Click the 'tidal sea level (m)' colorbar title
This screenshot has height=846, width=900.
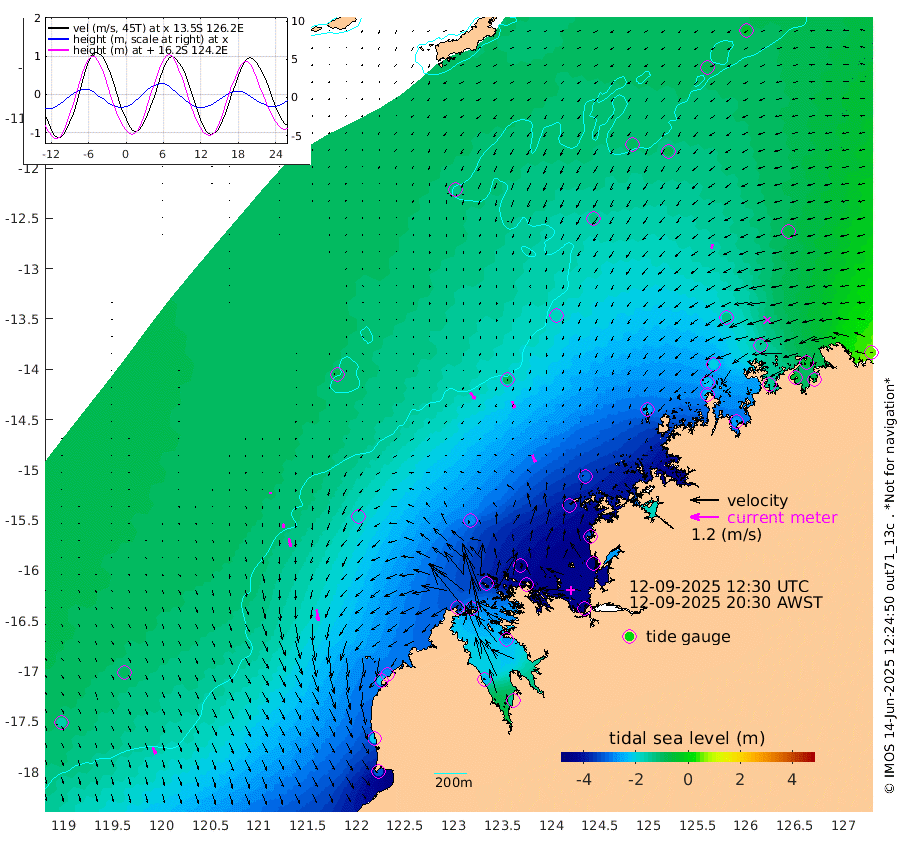[687, 738]
